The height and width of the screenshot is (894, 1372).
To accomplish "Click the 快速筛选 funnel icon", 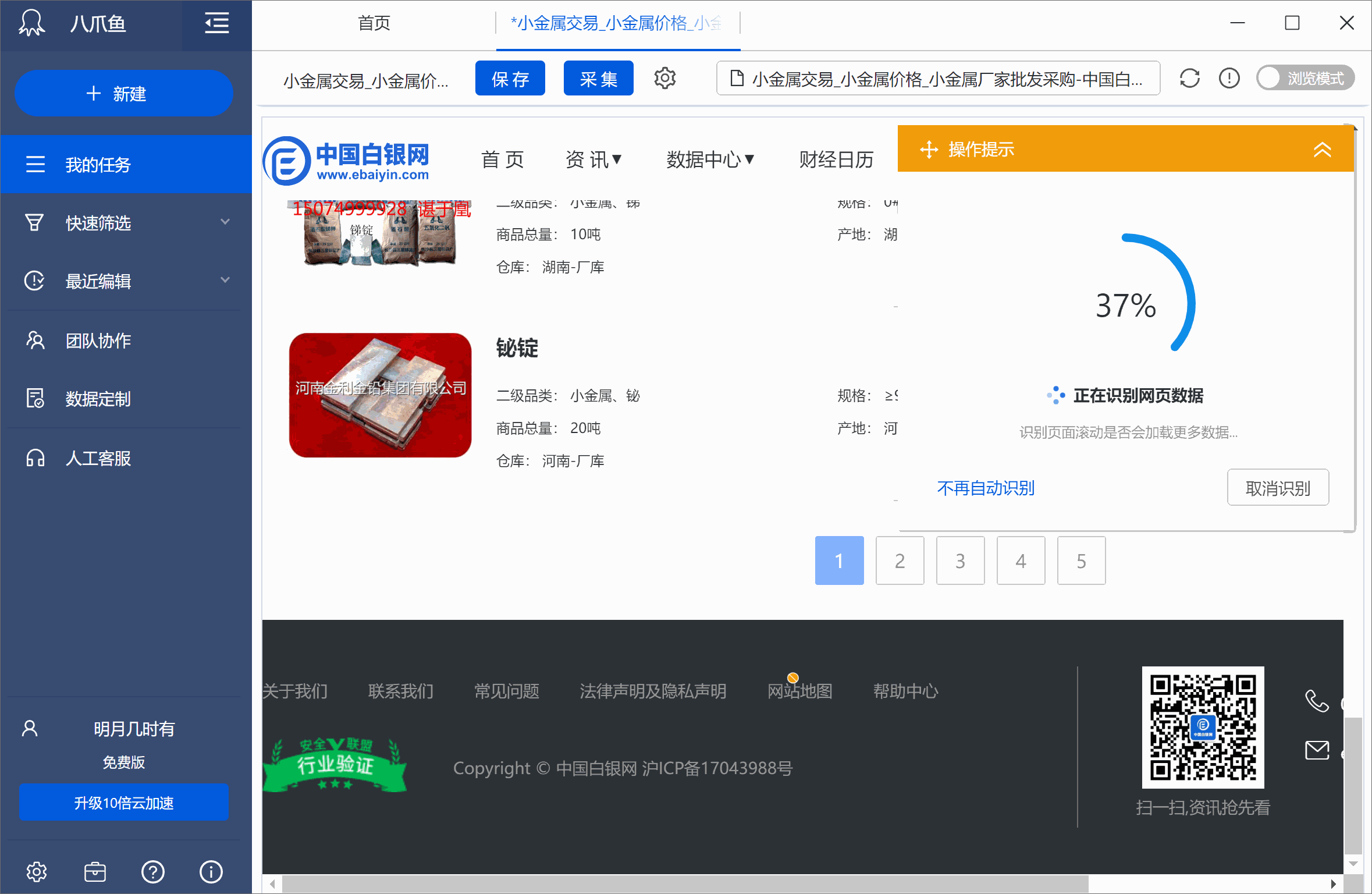I will click(x=34, y=222).
